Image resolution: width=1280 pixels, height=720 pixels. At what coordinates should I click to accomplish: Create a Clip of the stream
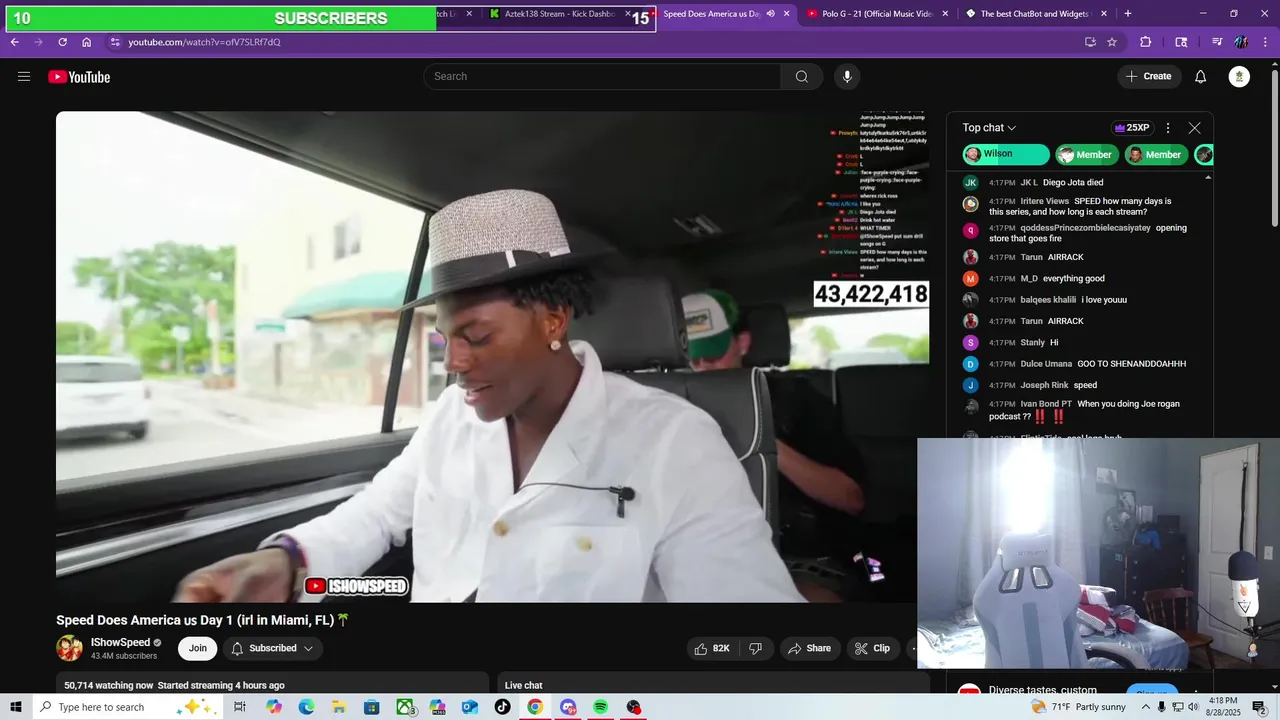872,649
